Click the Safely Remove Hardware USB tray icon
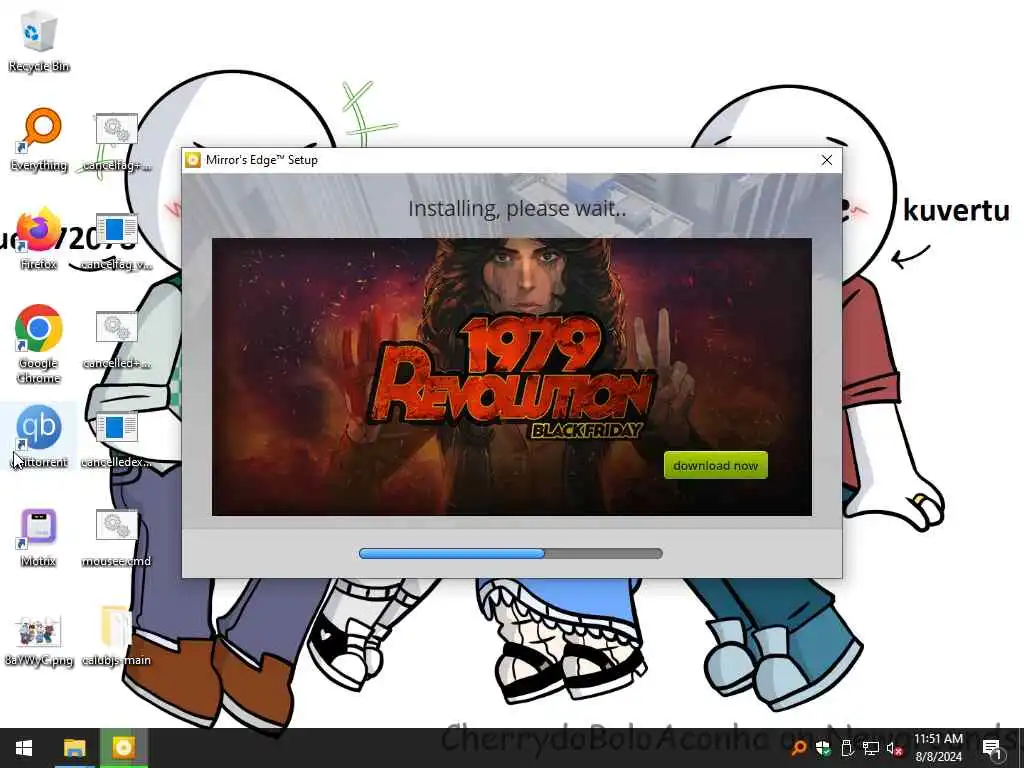The image size is (1024, 768). point(847,748)
